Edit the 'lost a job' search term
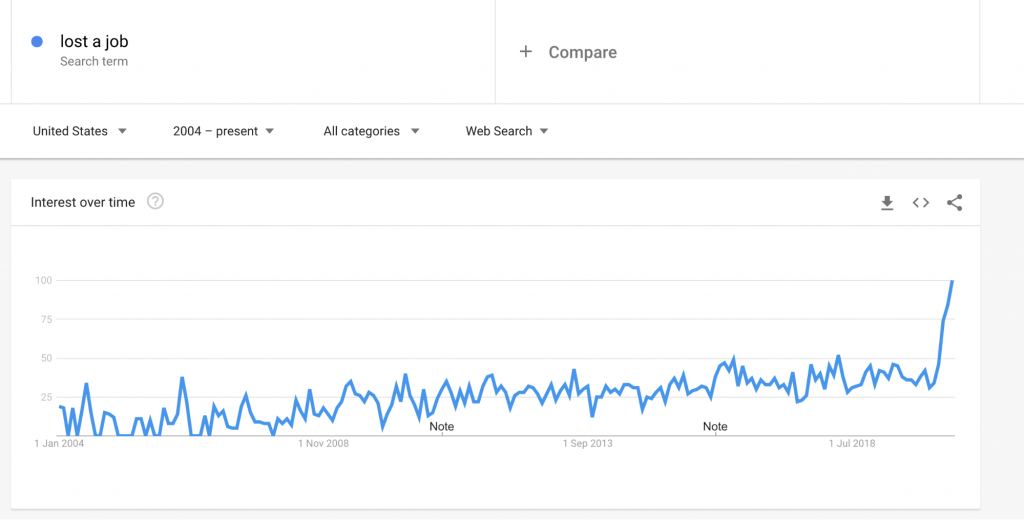Image resolution: width=1024 pixels, height=520 pixels. [x=94, y=42]
